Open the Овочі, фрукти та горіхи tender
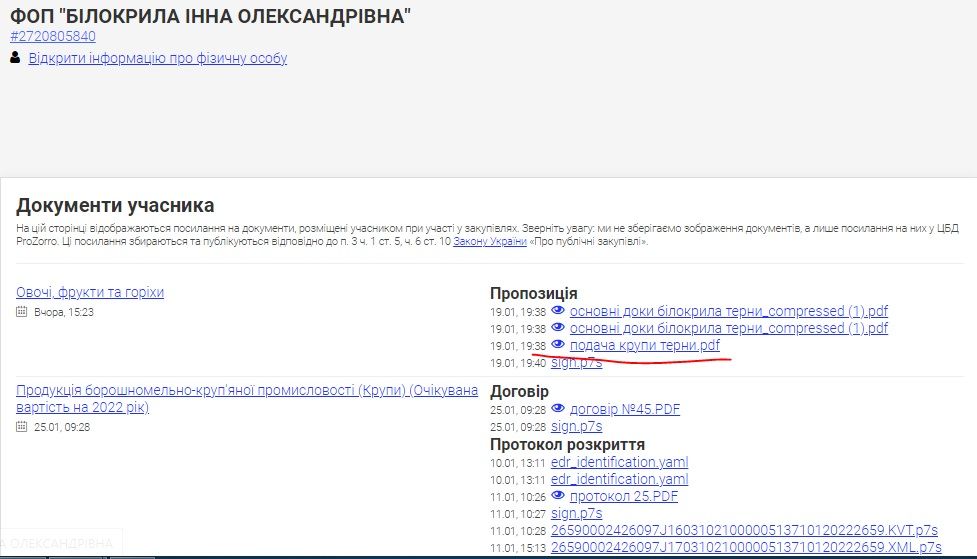Image resolution: width=977 pixels, height=559 pixels. [90, 292]
